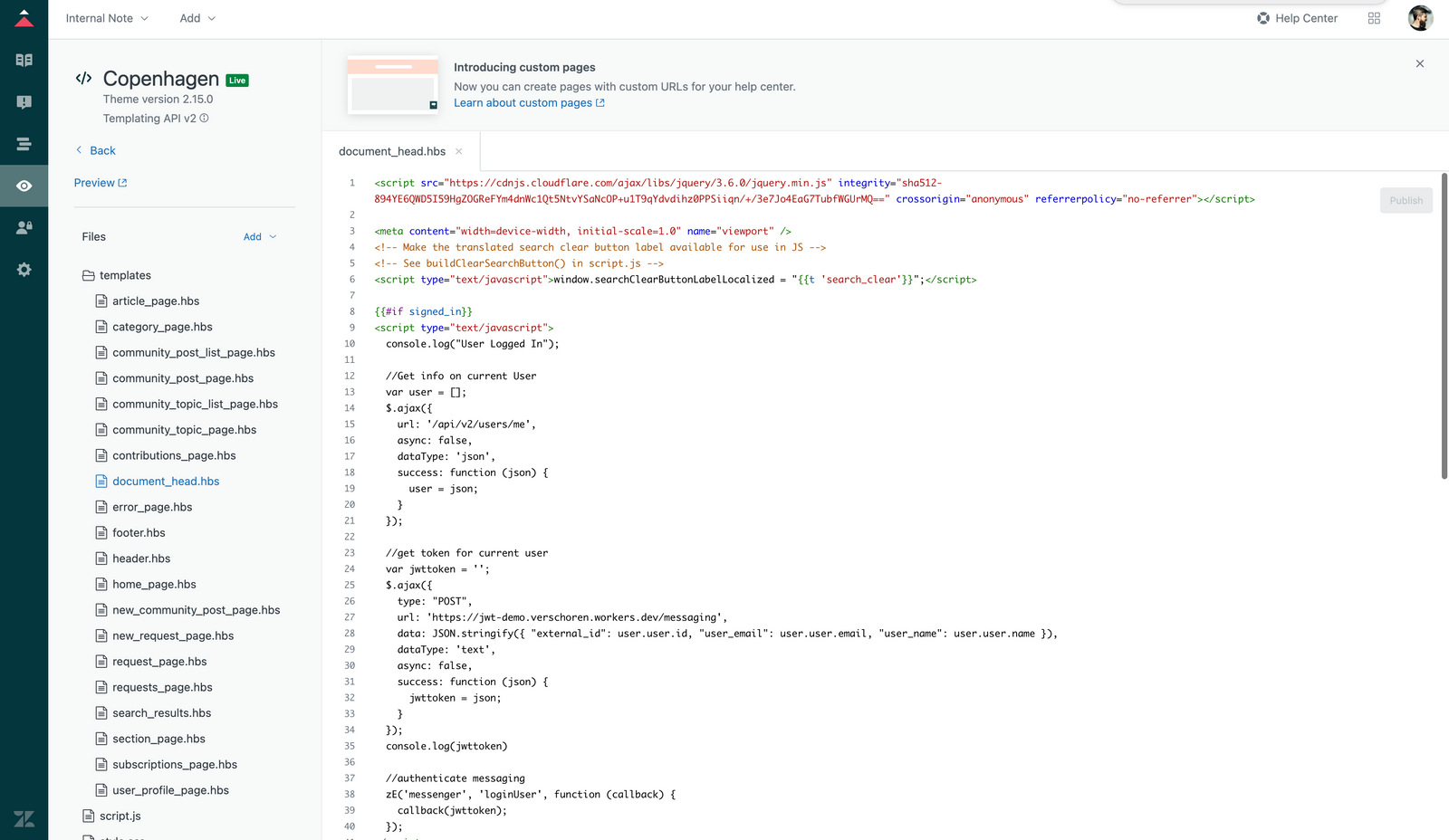The height and width of the screenshot is (840, 1449).
Task: Place cursor on "var user = [];" line
Action: tap(426, 393)
